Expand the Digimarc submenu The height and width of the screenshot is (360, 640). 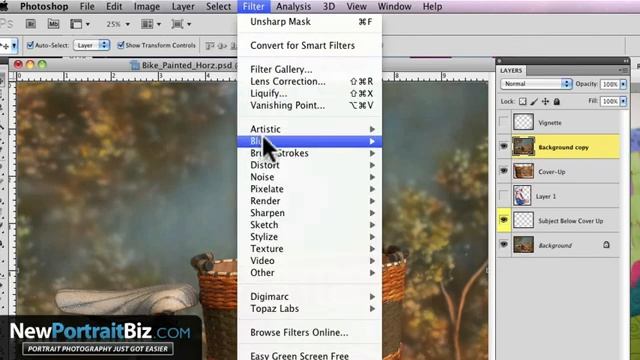pyautogui.click(x=309, y=296)
